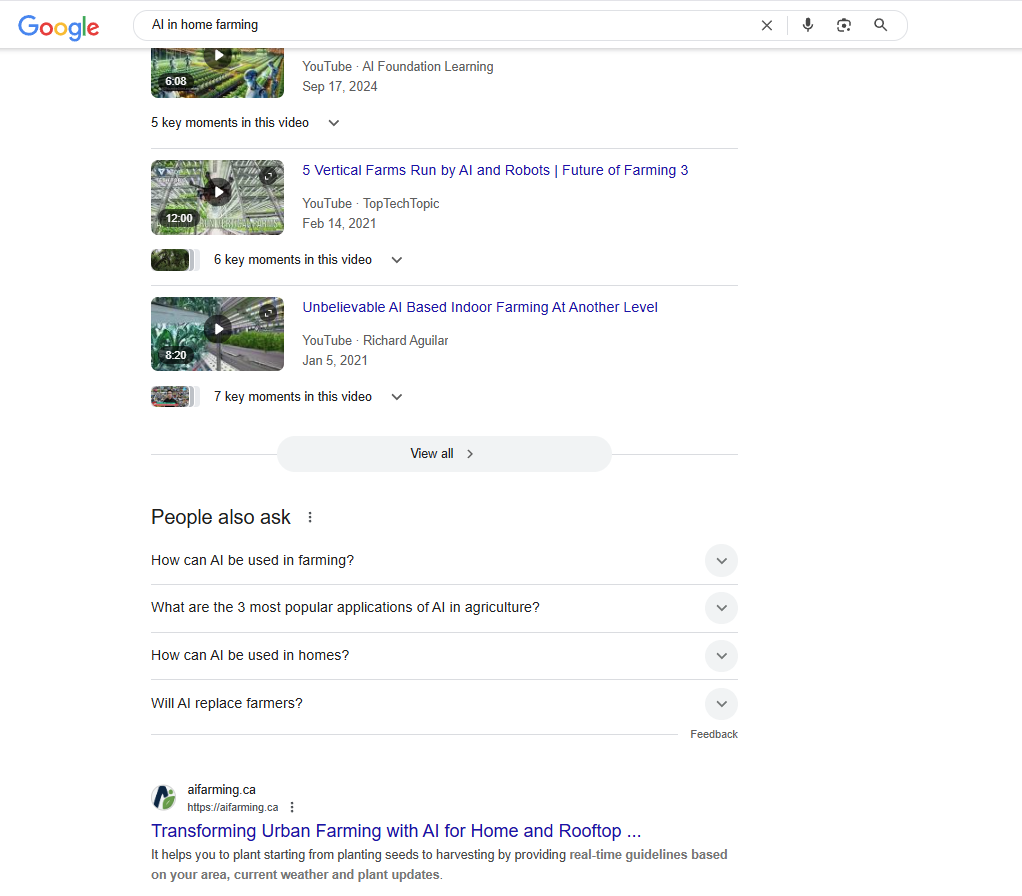Click small key moments thumbnail for TopTechTopic video
The width and height of the screenshot is (1022, 896).
coord(175,260)
